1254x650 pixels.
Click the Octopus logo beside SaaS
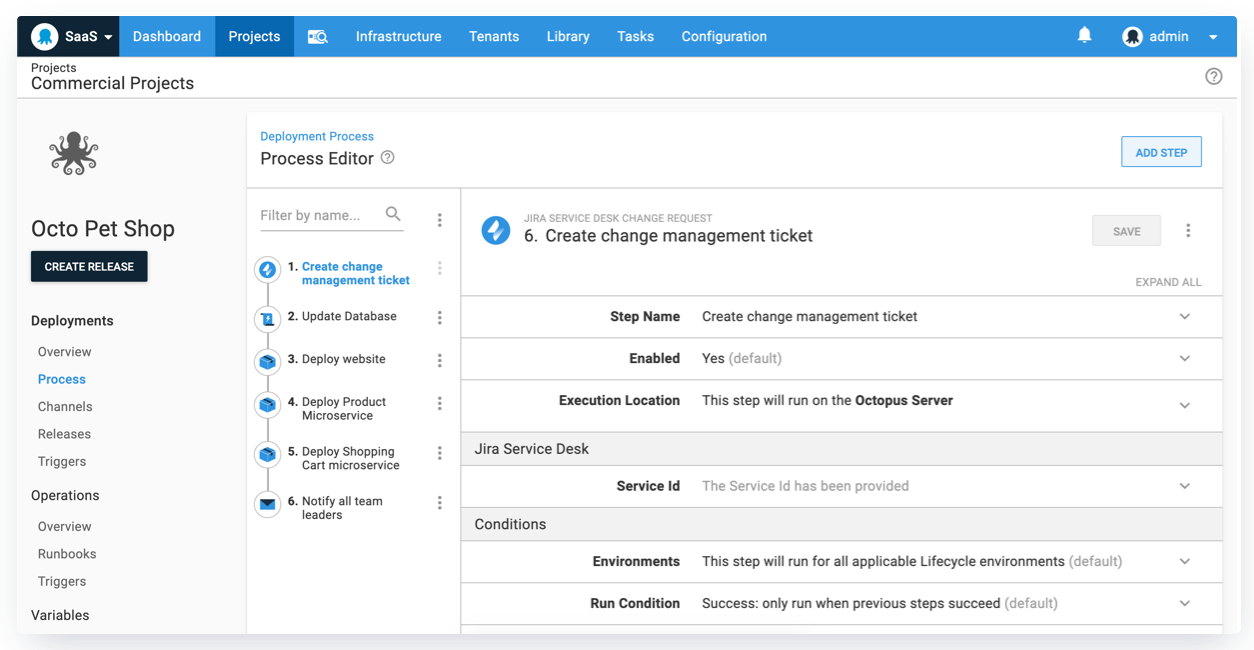pos(44,37)
